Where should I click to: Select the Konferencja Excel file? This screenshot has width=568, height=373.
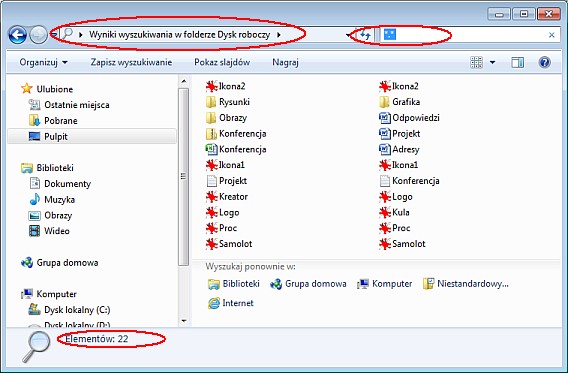pos(236,149)
